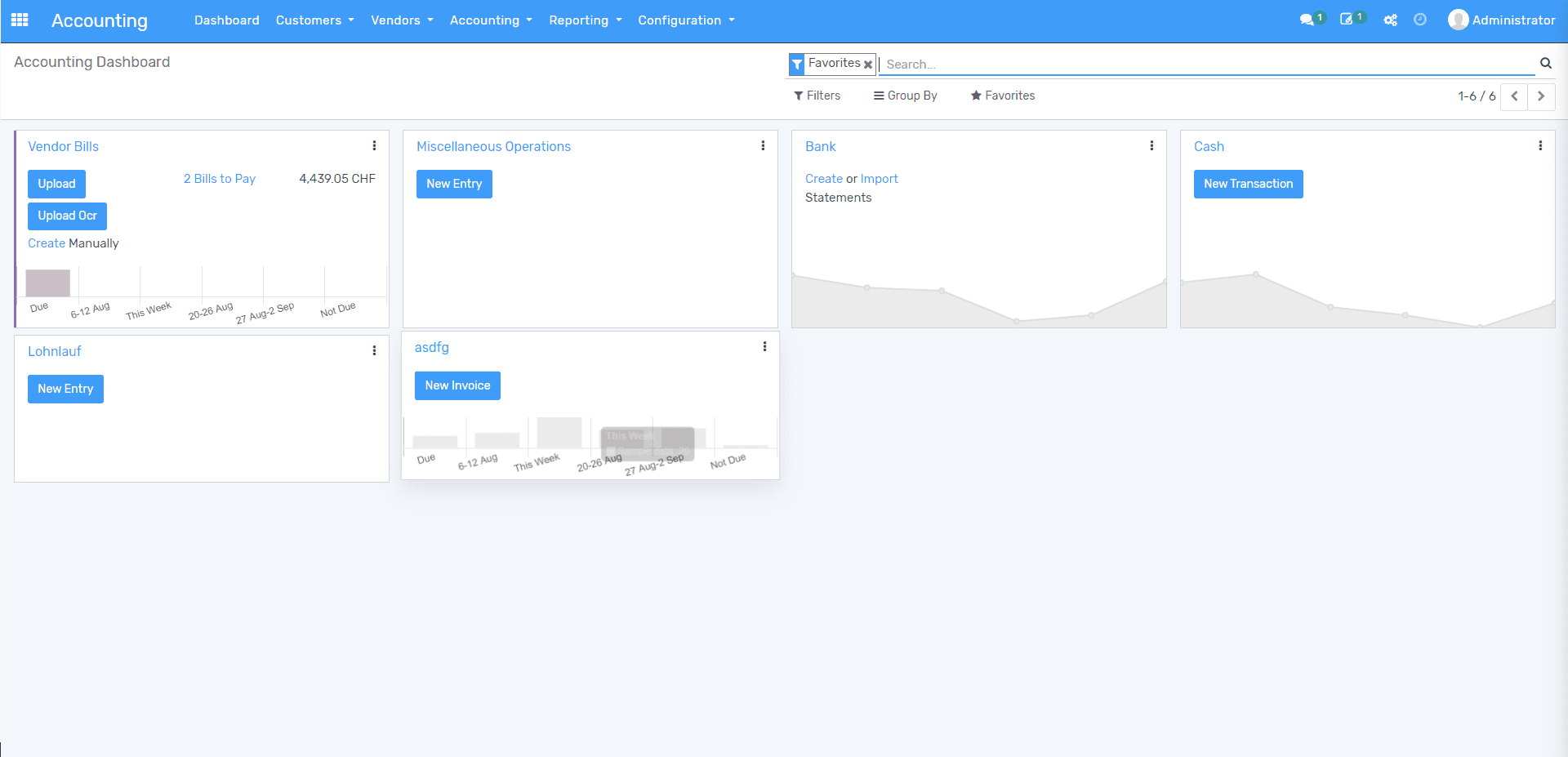
Task: Expand the Customers dropdown menu
Action: click(314, 20)
